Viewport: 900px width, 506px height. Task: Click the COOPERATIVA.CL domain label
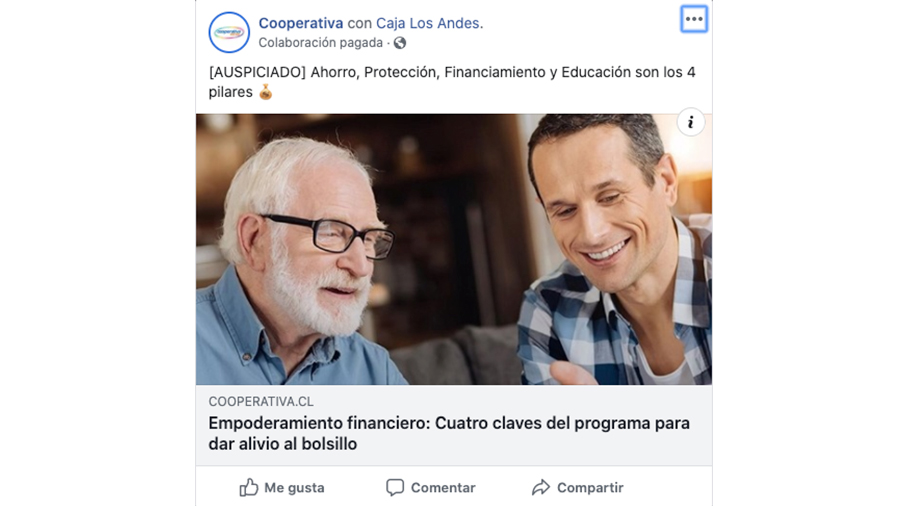point(261,402)
